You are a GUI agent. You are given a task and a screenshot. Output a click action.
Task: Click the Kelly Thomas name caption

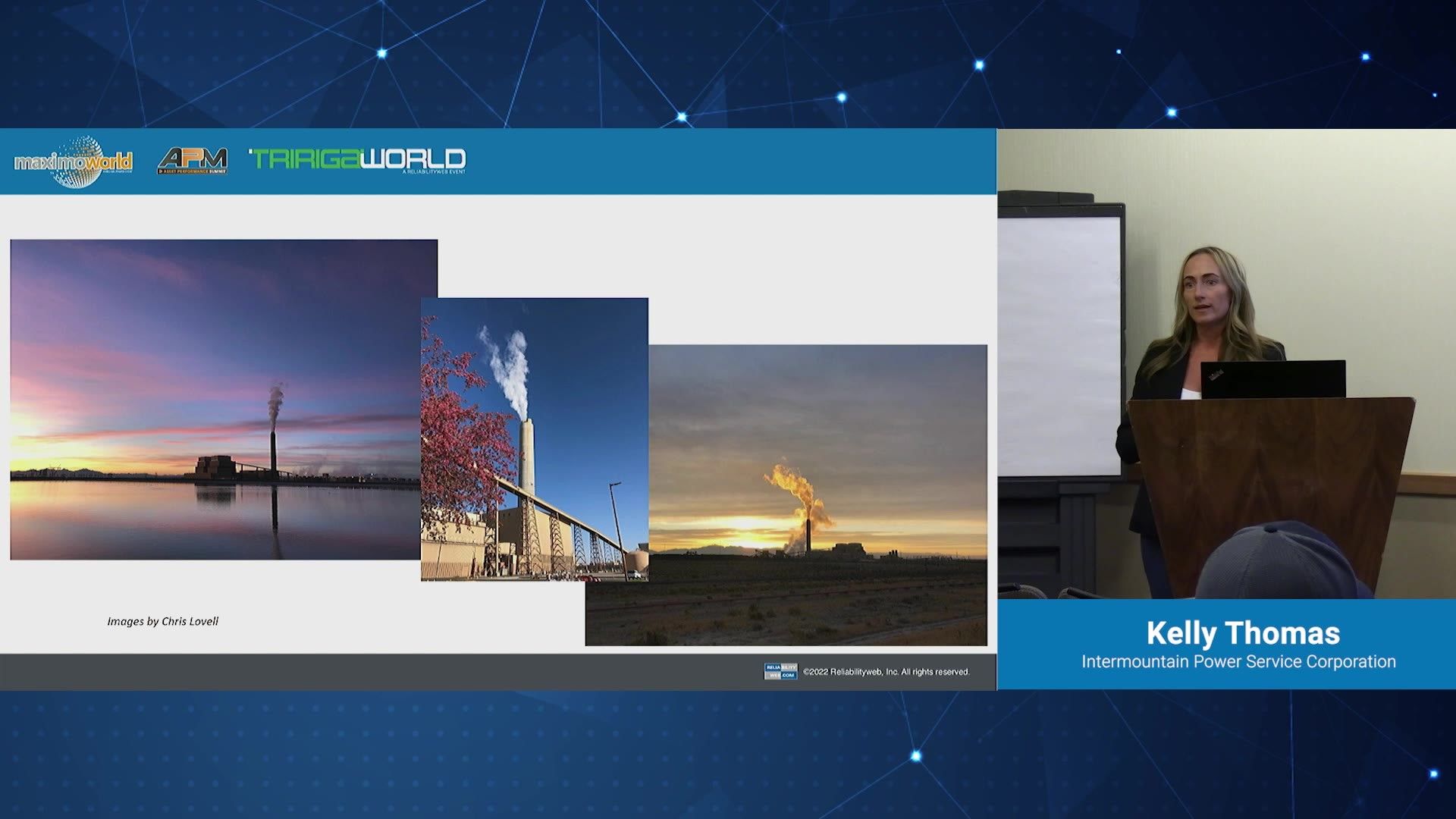coord(1242,633)
